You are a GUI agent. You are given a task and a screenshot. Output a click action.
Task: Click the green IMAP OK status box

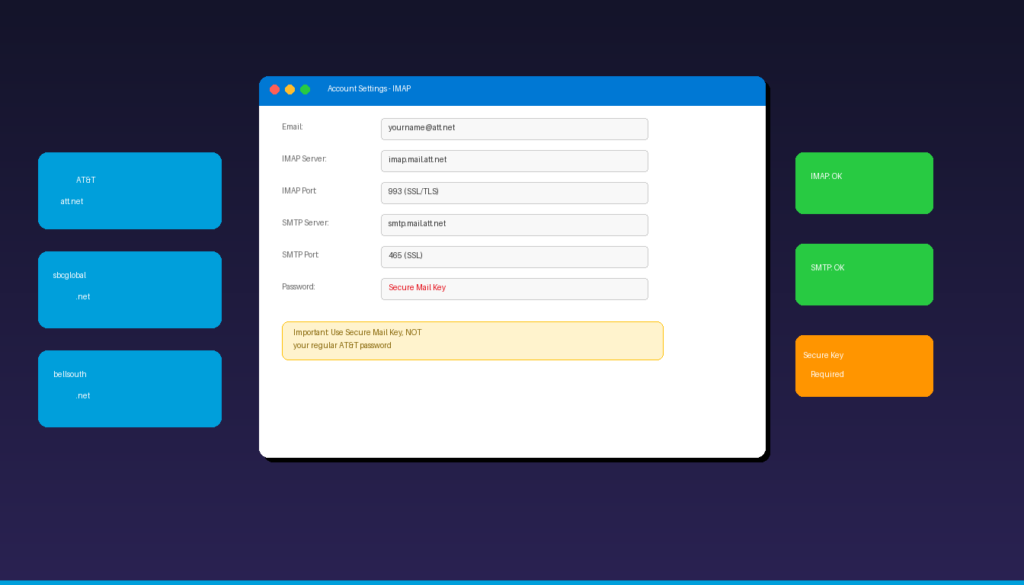click(x=864, y=183)
